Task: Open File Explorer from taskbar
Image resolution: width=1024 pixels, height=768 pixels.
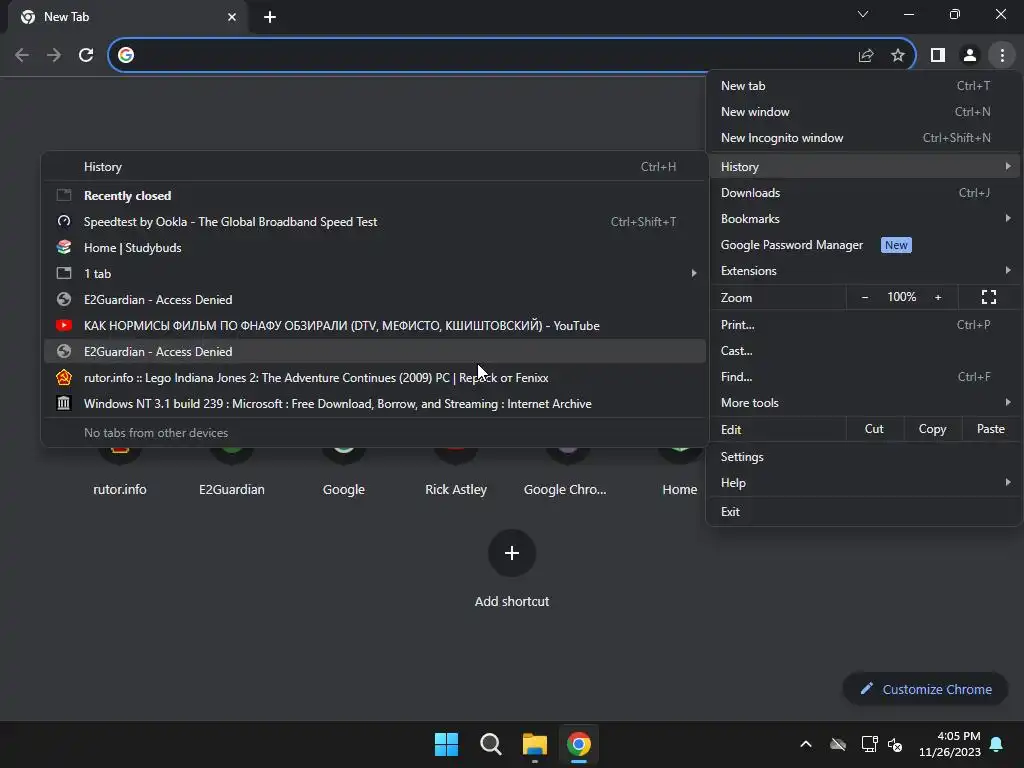Action: [x=534, y=744]
